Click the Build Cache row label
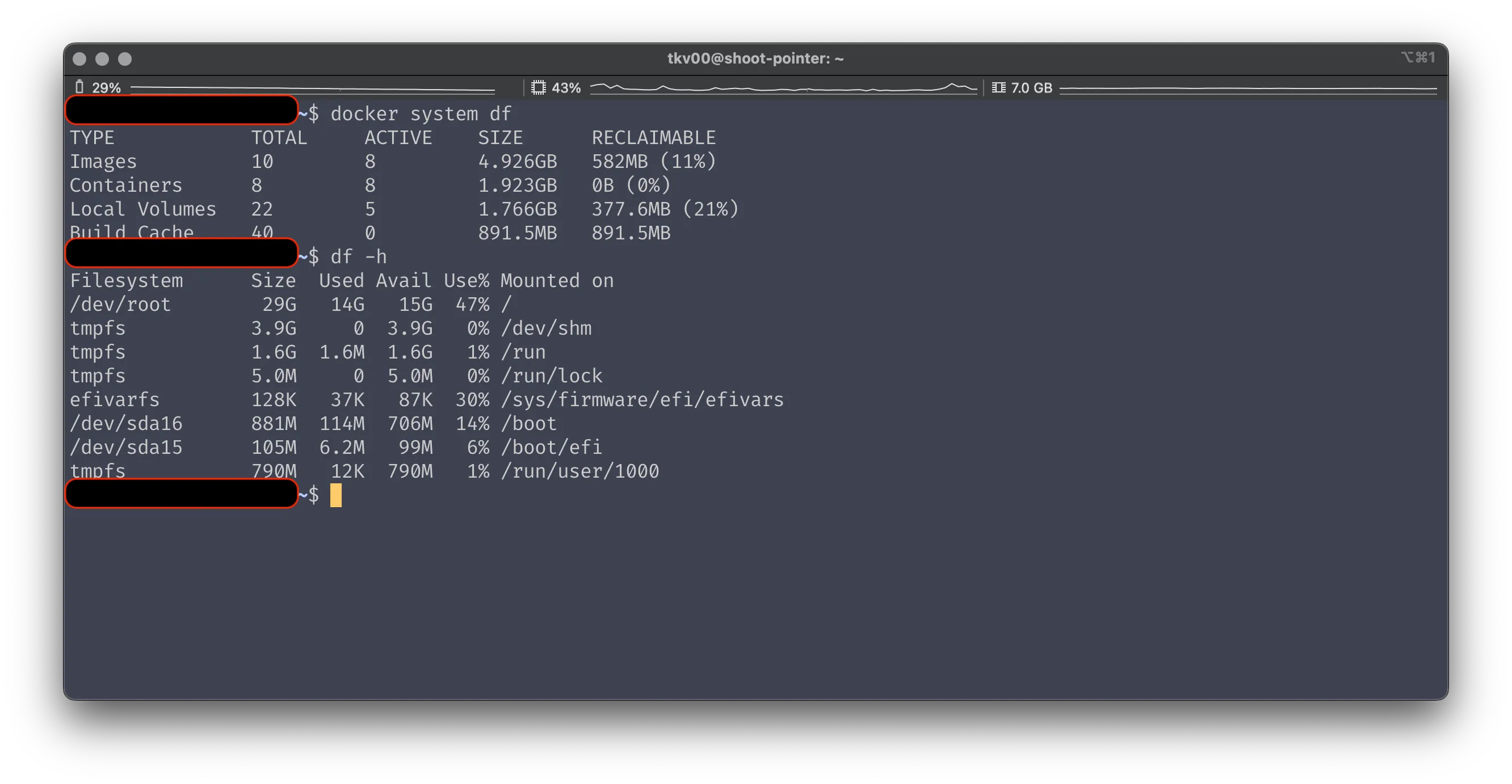Screen dimensions: 1512x784 pos(132,231)
